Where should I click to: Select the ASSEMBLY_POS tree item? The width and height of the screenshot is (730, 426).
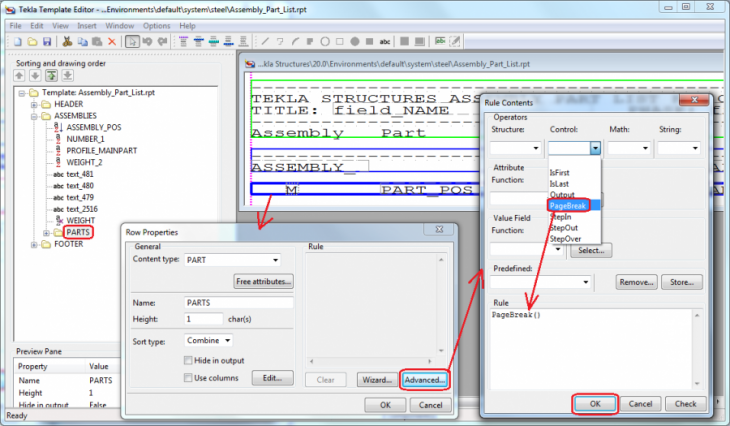(x=94, y=127)
